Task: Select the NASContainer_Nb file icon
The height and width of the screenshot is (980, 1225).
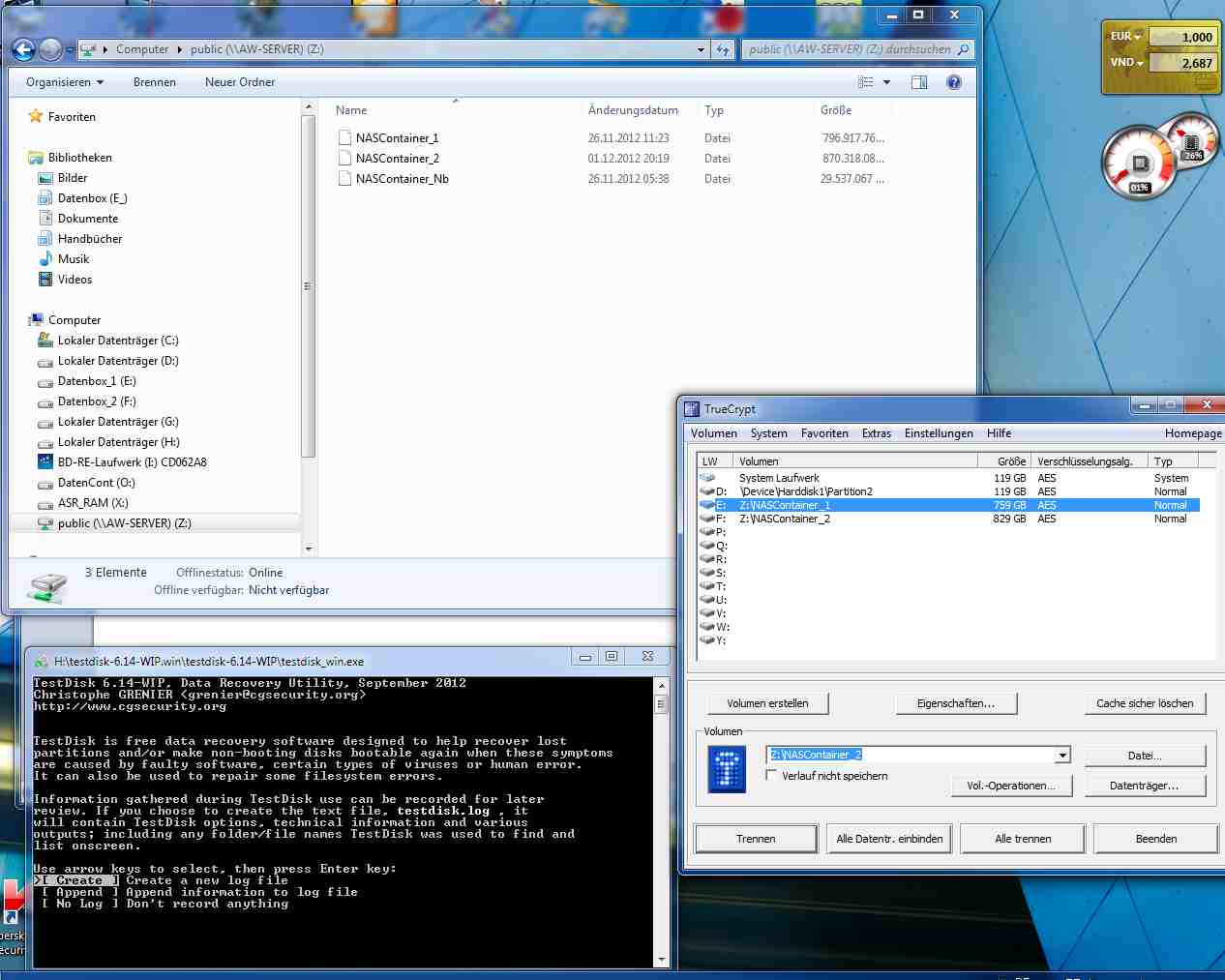Action: 344,178
